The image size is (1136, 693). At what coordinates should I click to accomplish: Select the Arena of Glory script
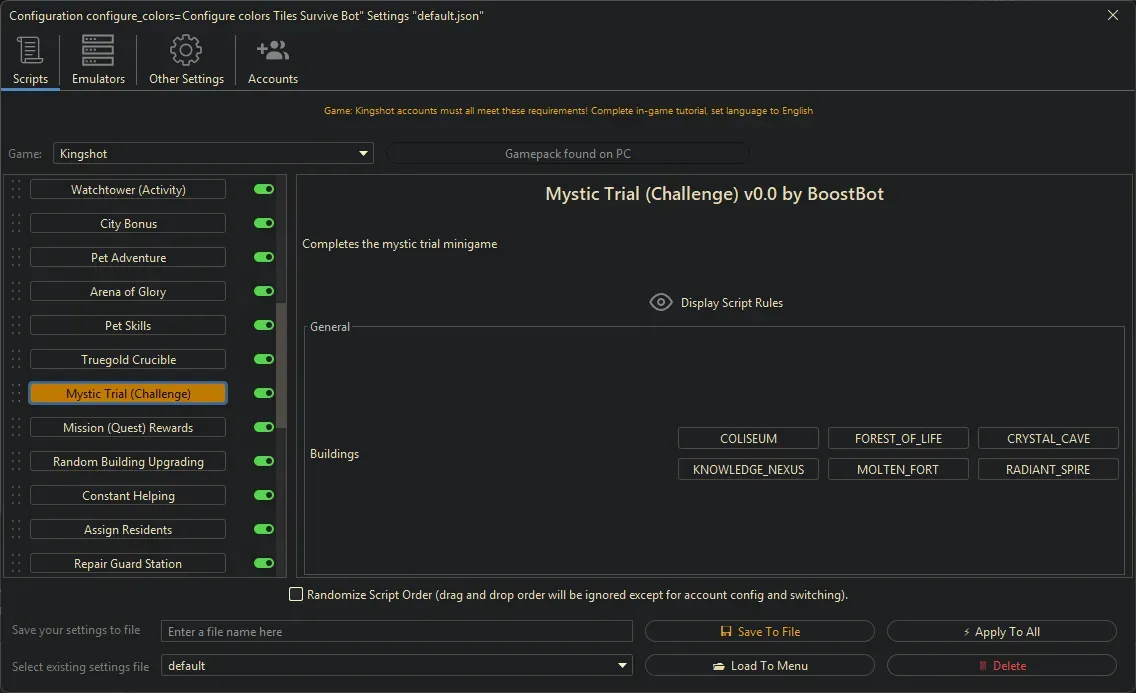coord(127,291)
